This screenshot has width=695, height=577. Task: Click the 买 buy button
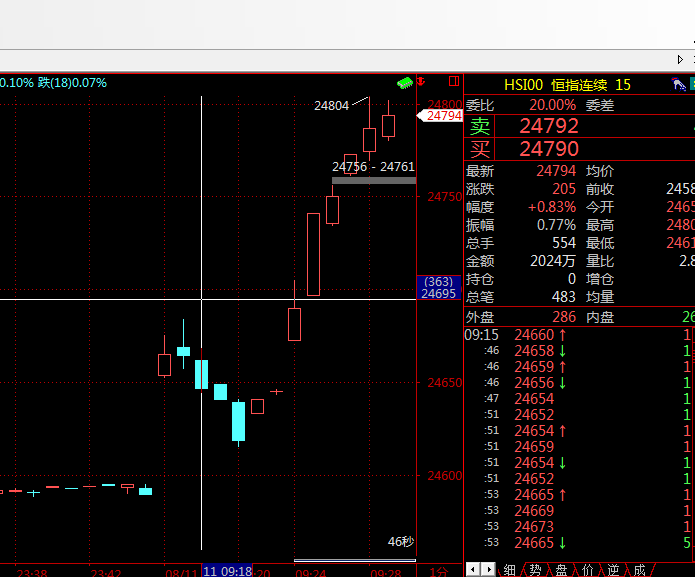pyautogui.click(x=481, y=149)
